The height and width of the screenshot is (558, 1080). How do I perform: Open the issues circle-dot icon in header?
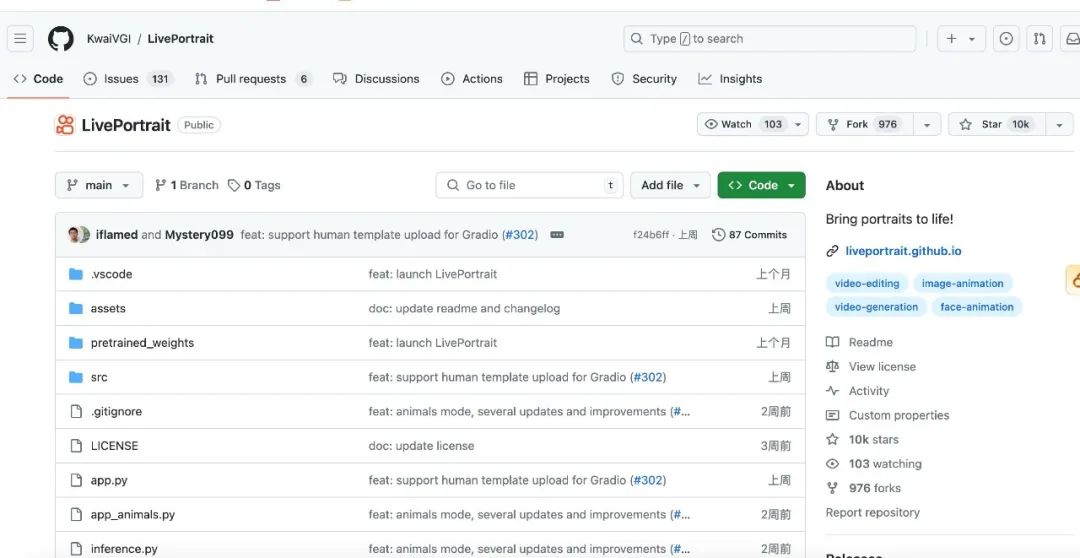[x=1006, y=39]
